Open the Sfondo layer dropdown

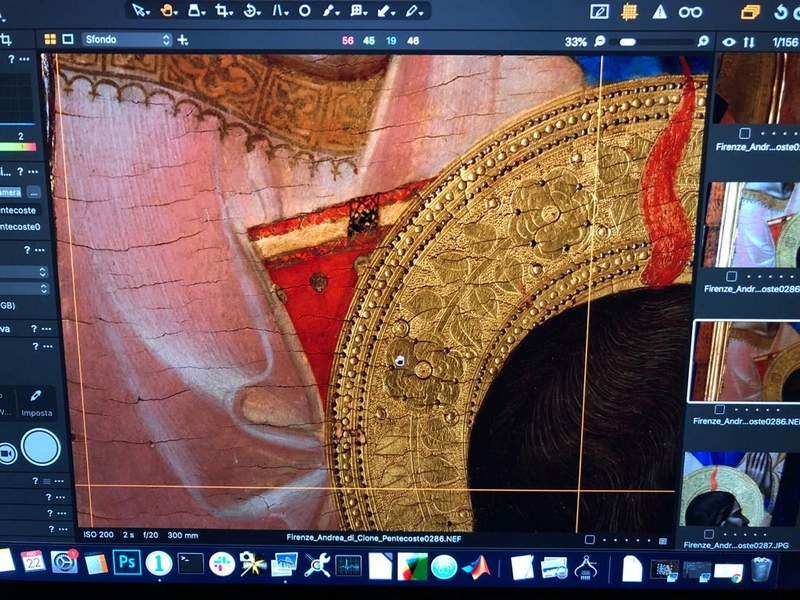pyautogui.click(x=126, y=40)
